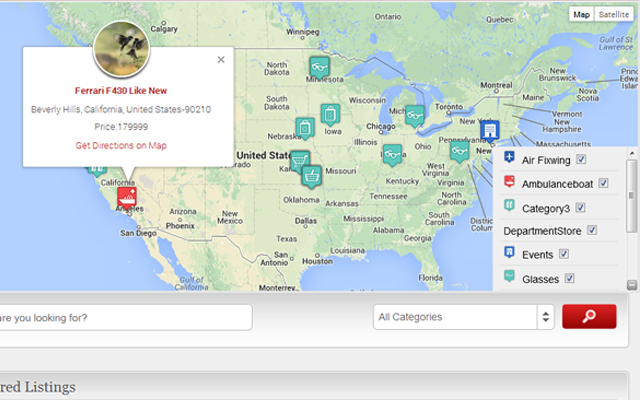This screenshot has height=400, width=640.
Task: Click the Category3 legend icon
Action: tap(509, 205)
